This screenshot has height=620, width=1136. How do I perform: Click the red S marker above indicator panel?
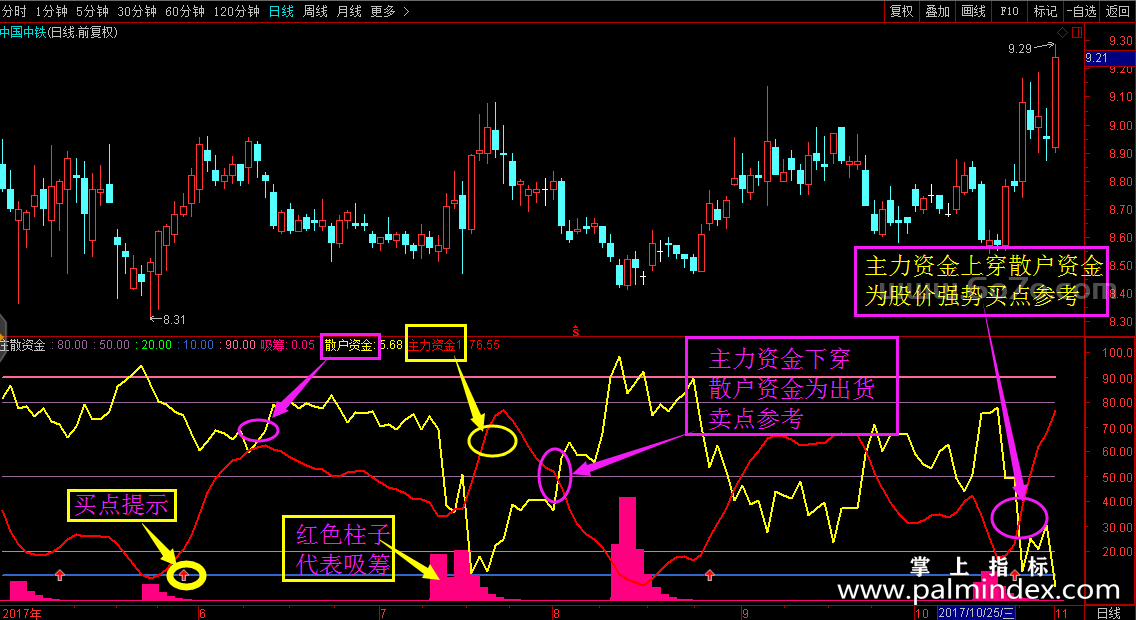tap(577, 332)
